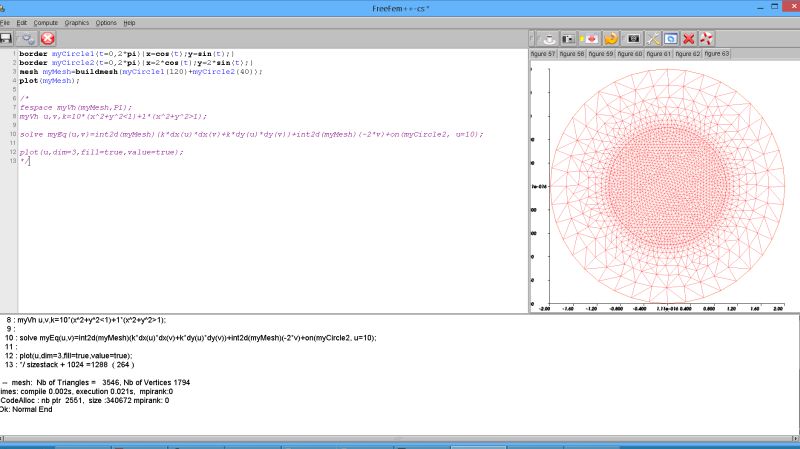Click the CodeAlloc output line
800x449 pixels.
pos(85,401)
